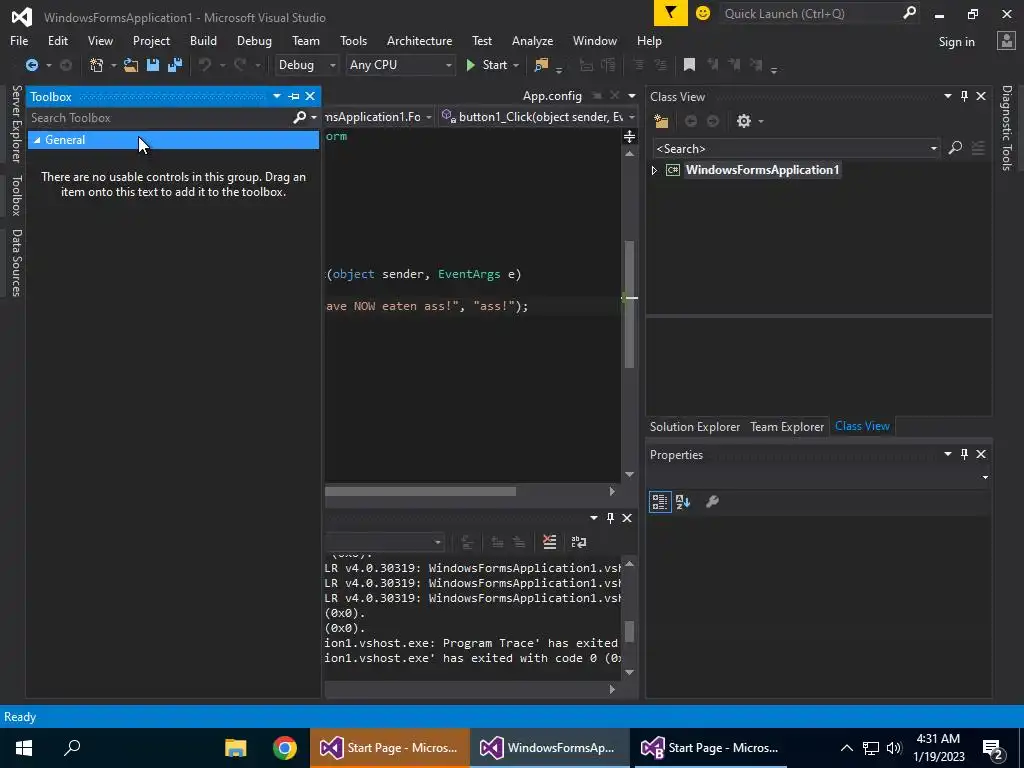Expand the WindowsFormsApplication1 node in Class View
This screenshot has height=768, width=1024.
654,170
